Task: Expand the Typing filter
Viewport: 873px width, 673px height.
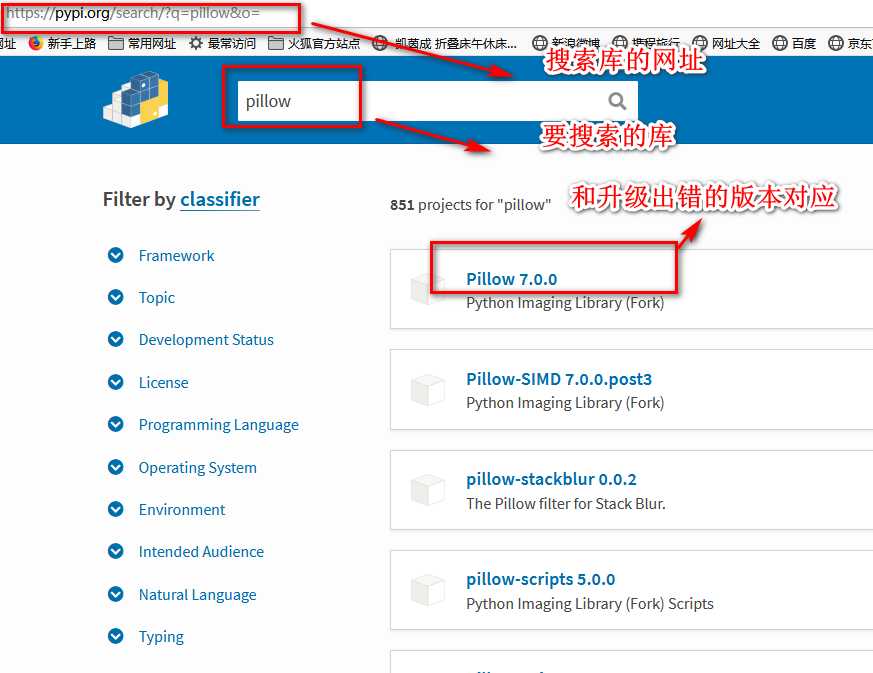Action: (x=145, y=636)
